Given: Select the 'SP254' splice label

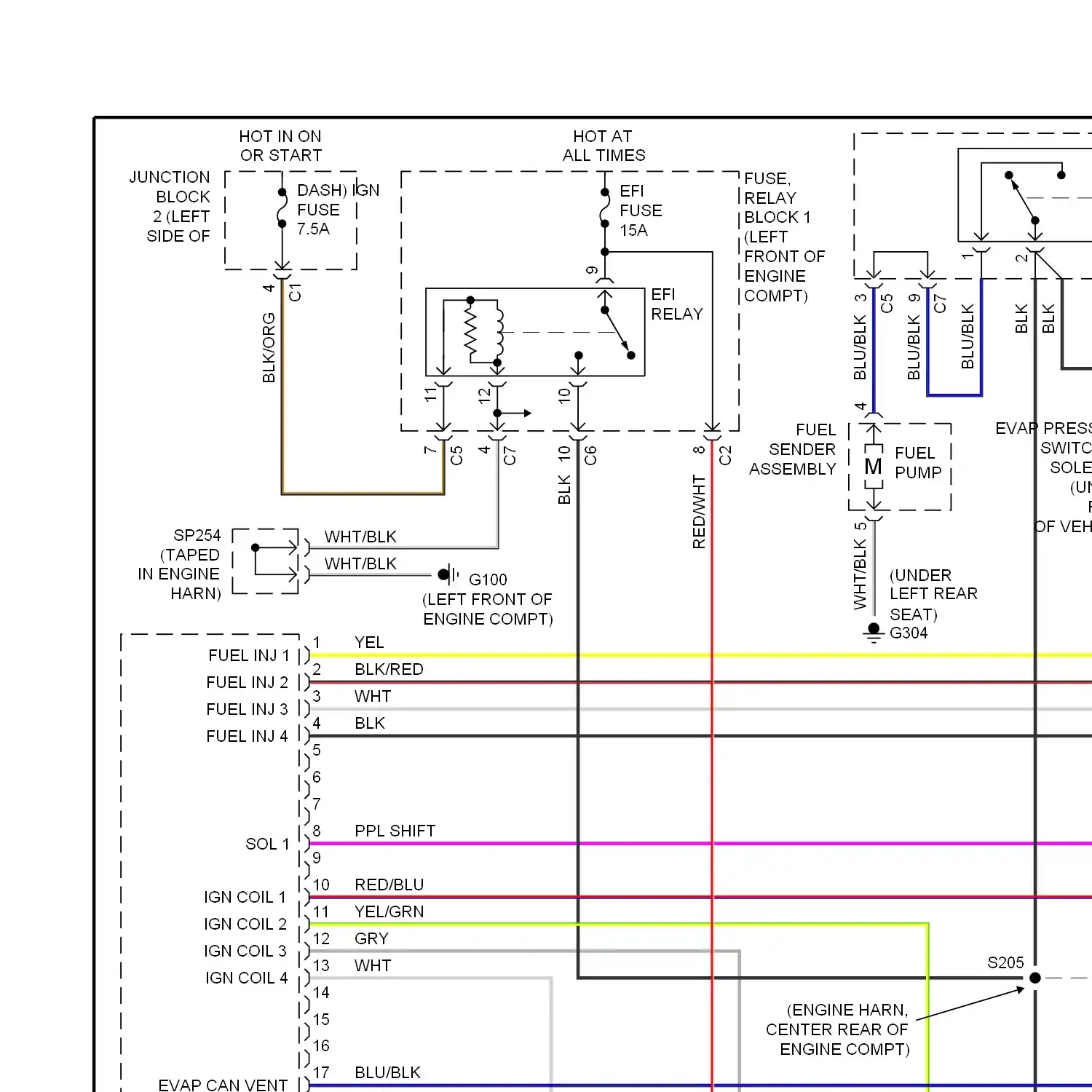Looking at the screenshot, I should coord(197,535).
